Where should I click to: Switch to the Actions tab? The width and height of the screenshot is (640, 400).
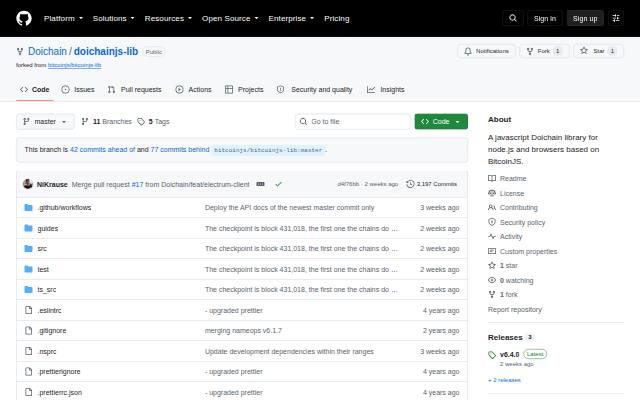193,89
